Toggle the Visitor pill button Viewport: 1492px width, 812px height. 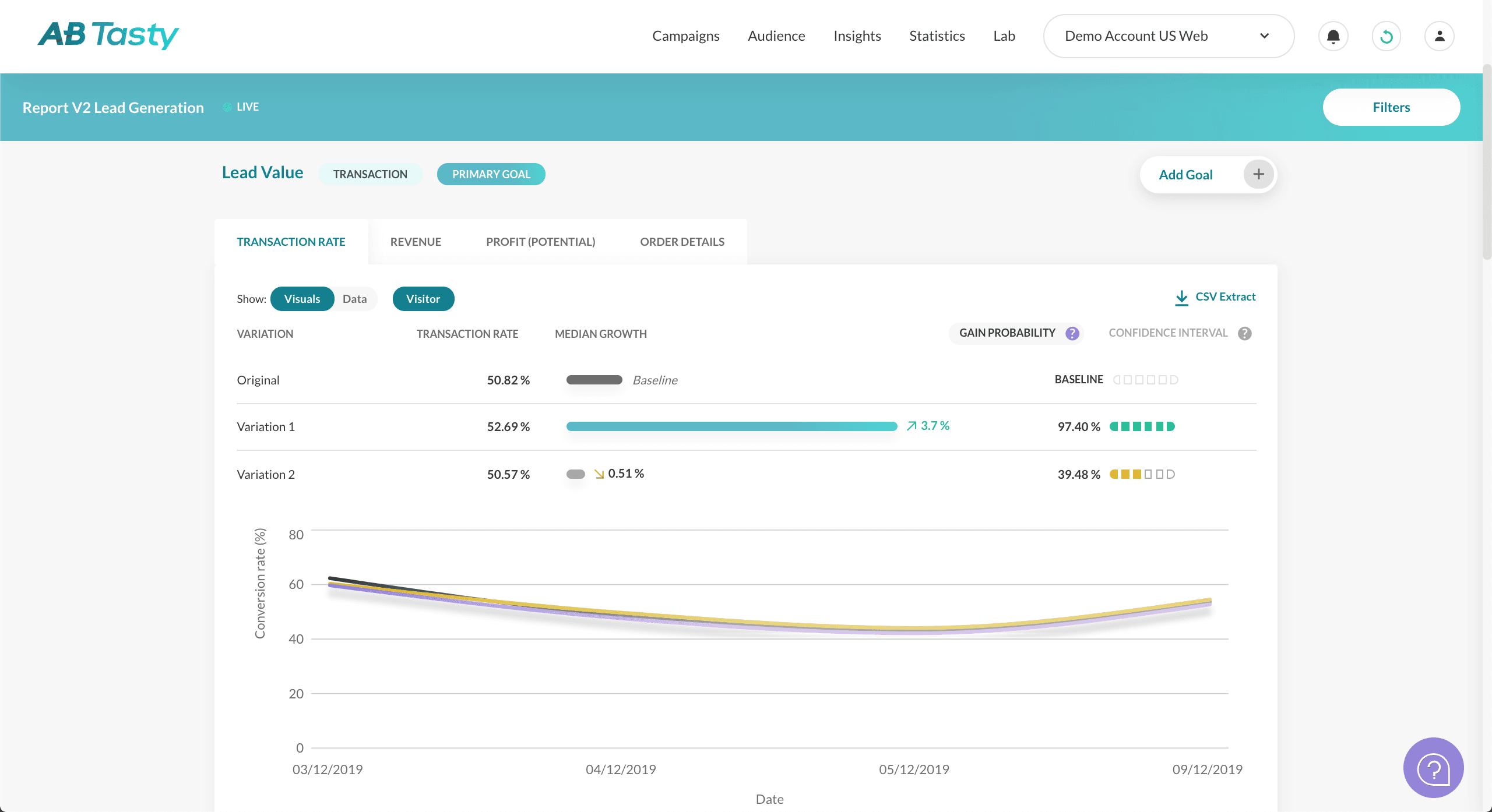[423, 299]
